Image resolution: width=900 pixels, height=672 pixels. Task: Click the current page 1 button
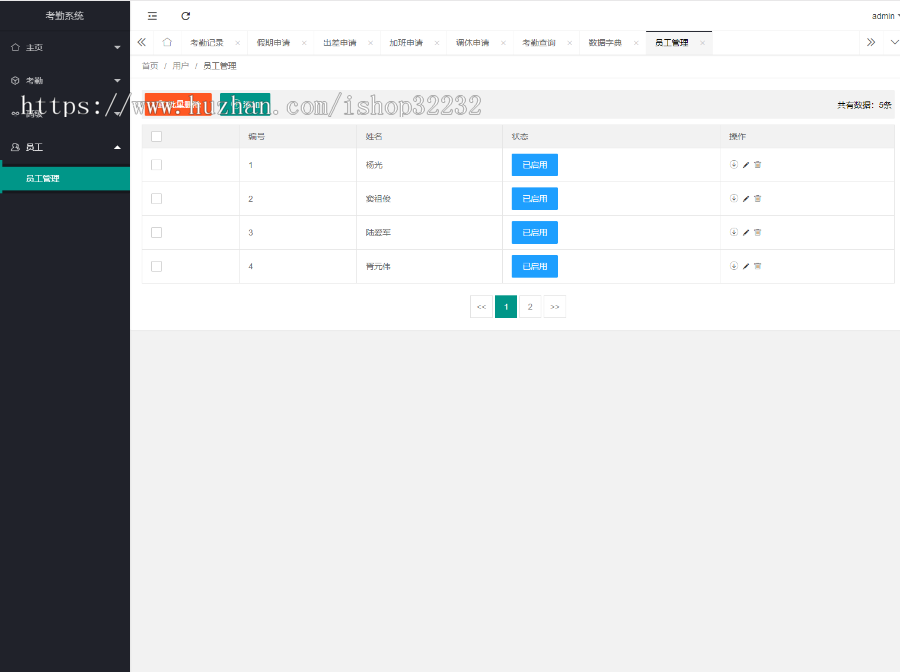506,306
